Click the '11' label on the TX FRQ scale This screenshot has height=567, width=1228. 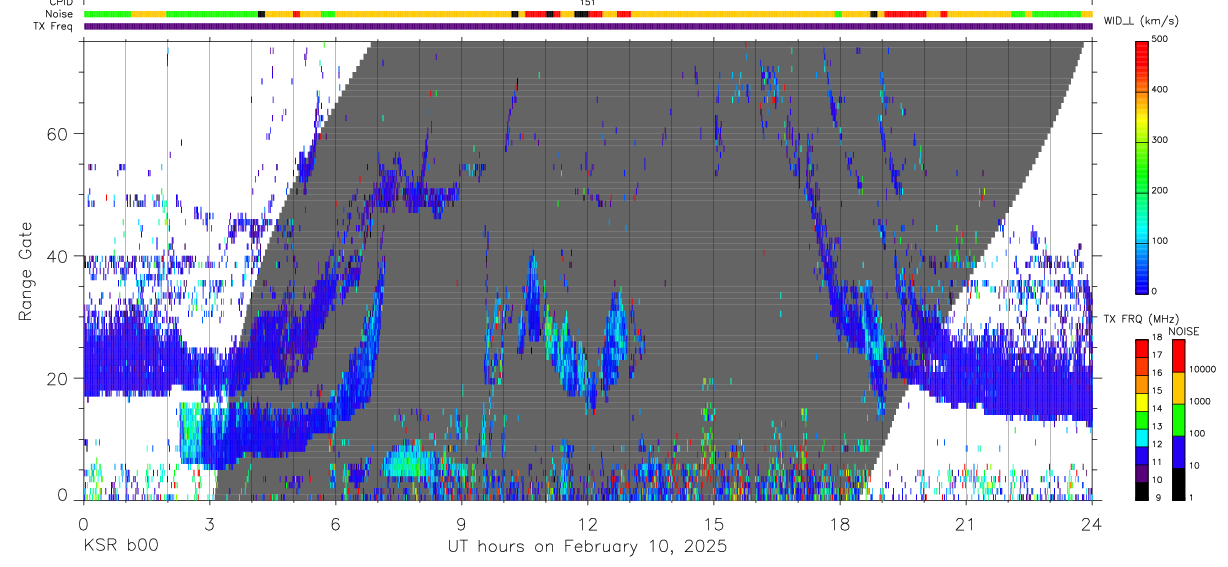(x=1157, y=462)
